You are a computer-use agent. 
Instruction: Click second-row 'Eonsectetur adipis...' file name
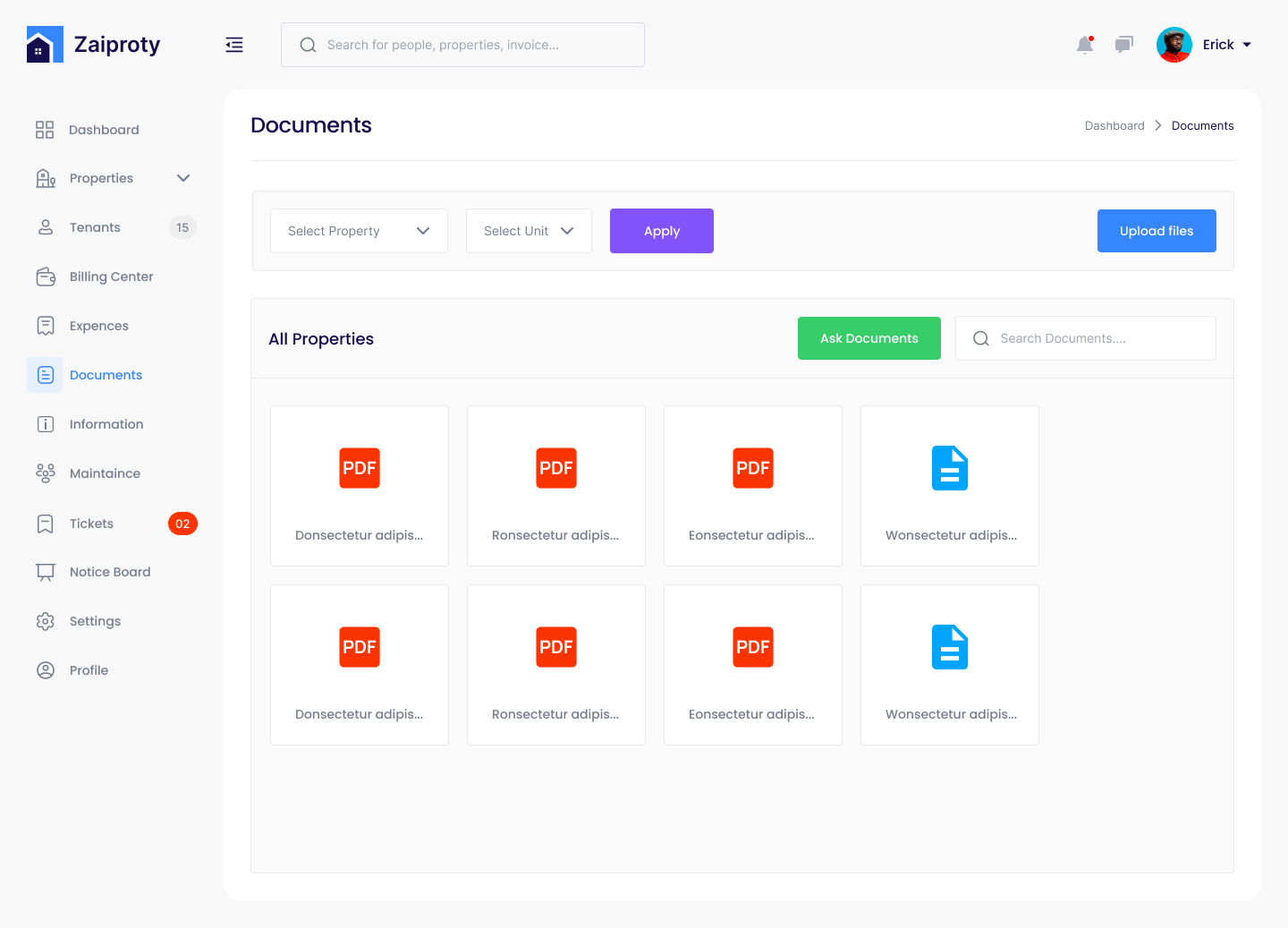[x=751, y=714]
